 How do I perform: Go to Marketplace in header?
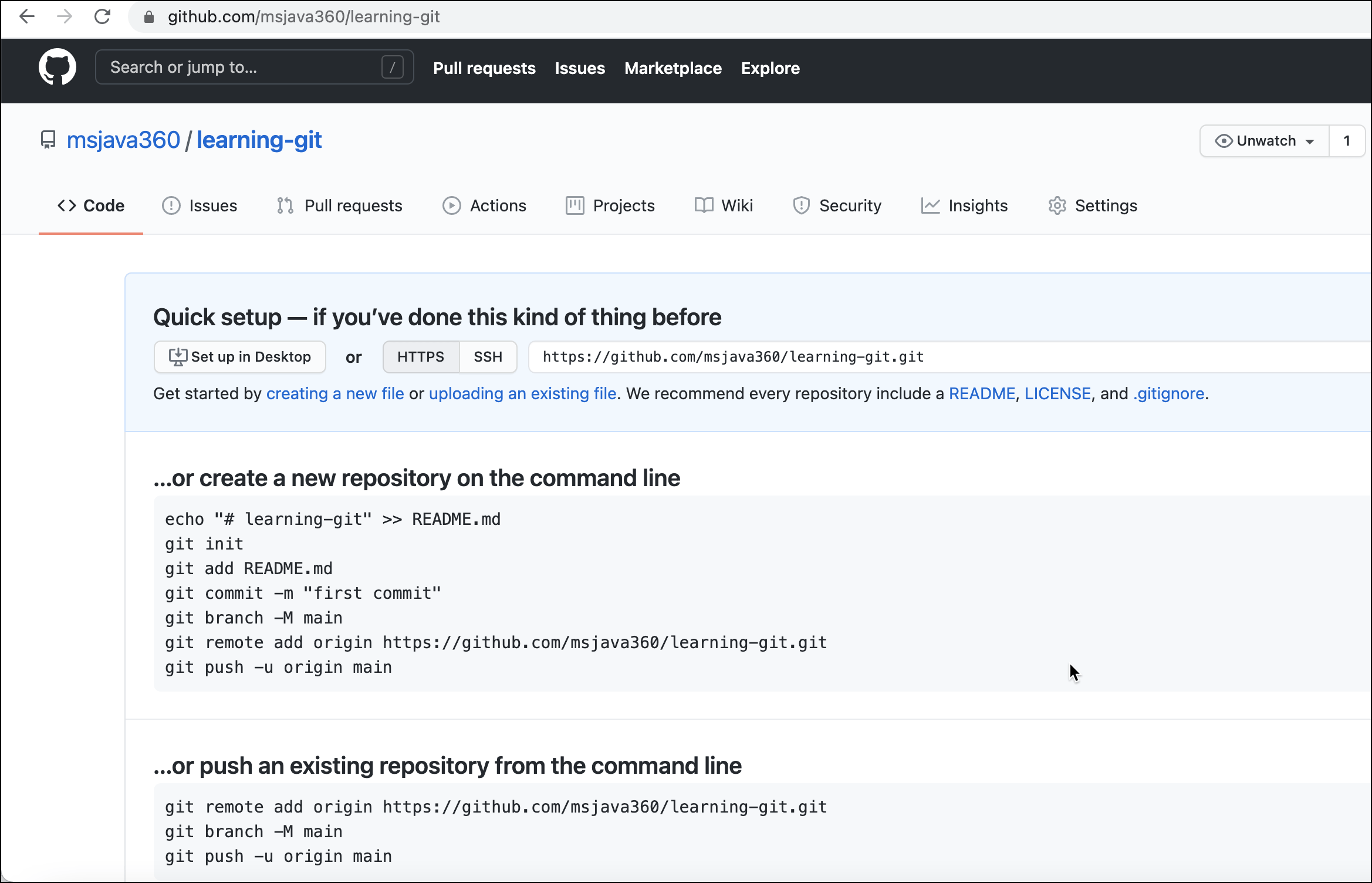tap(673, 68)
